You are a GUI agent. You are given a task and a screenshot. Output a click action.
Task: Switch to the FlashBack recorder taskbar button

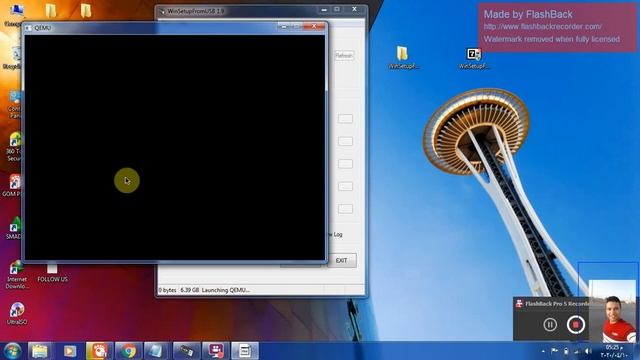click(x=216, y=351)
